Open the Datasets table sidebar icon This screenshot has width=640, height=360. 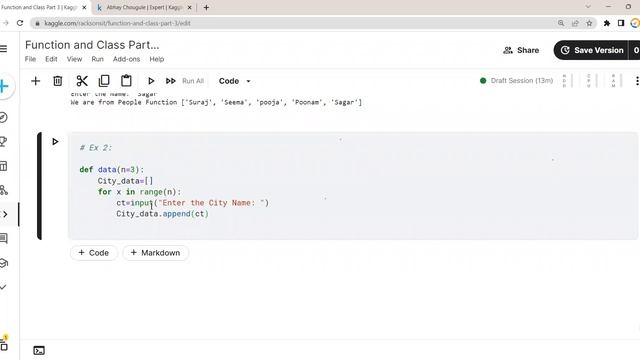pyautogui.click(x=4, y=166)
